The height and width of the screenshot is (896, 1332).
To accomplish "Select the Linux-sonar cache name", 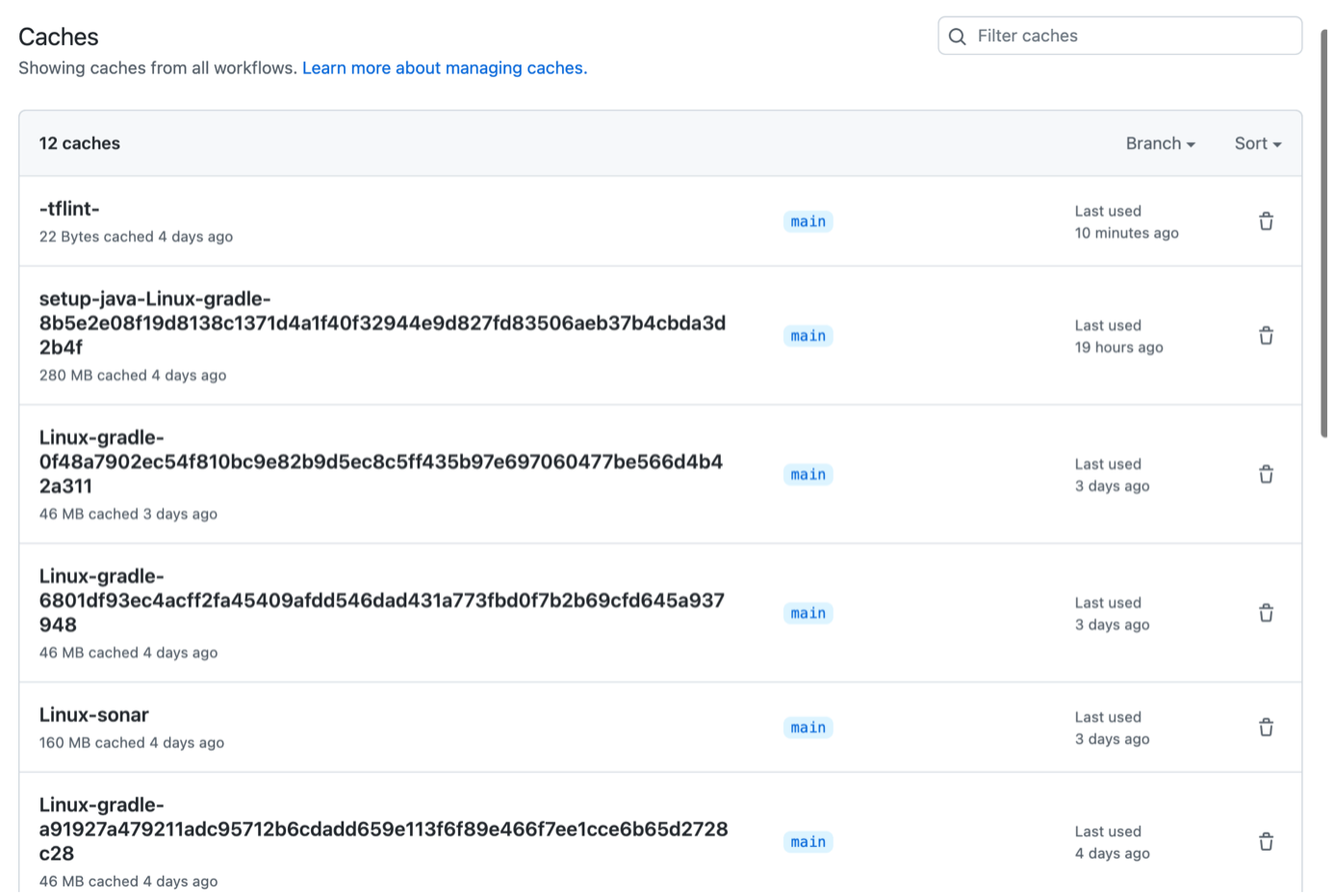I will pos(94,715).
